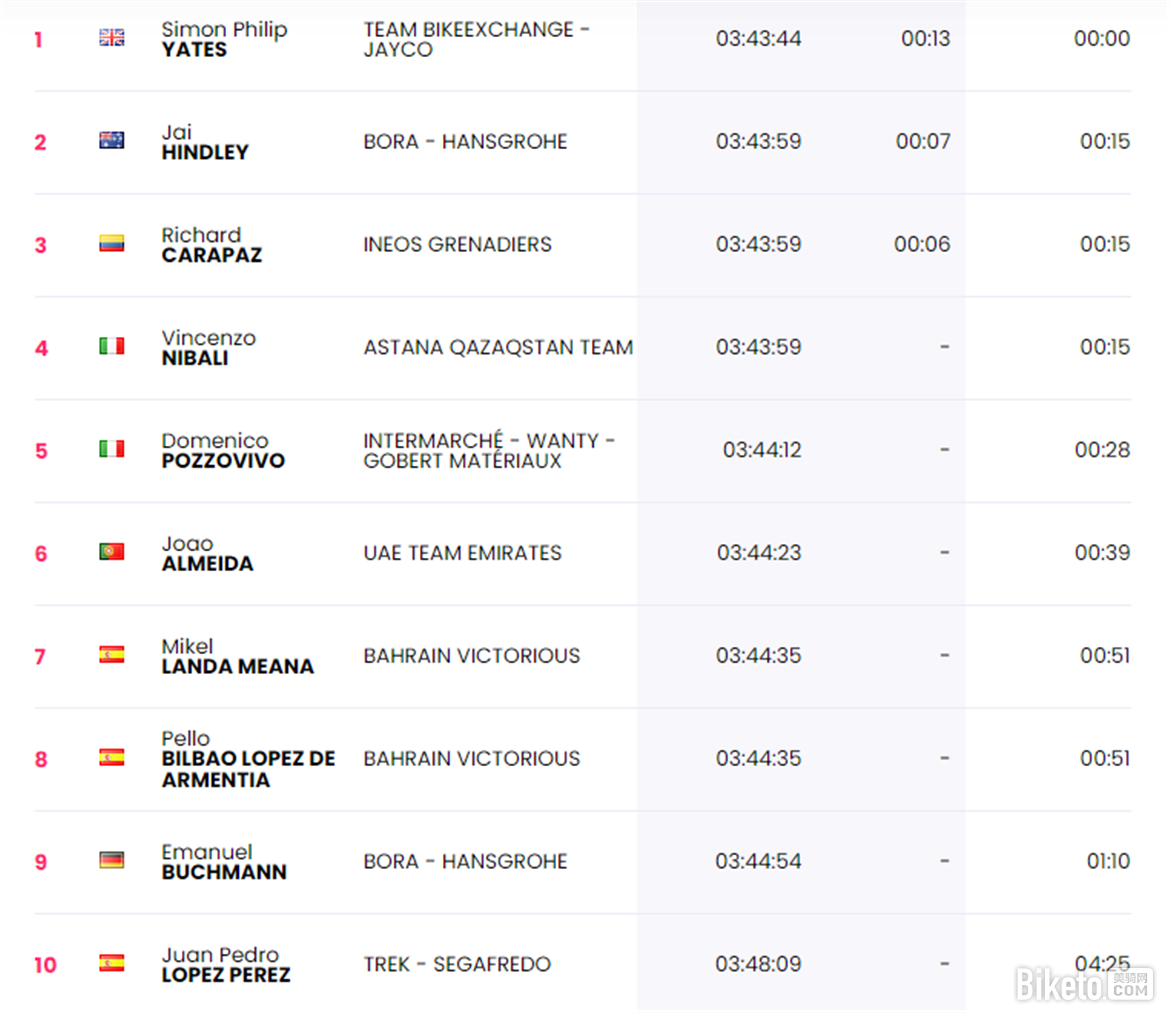Select rider Juan Pedro Lopez Perez
Screen dimensions: 1170x1013
pyautogui.click(x=226, y=965)
